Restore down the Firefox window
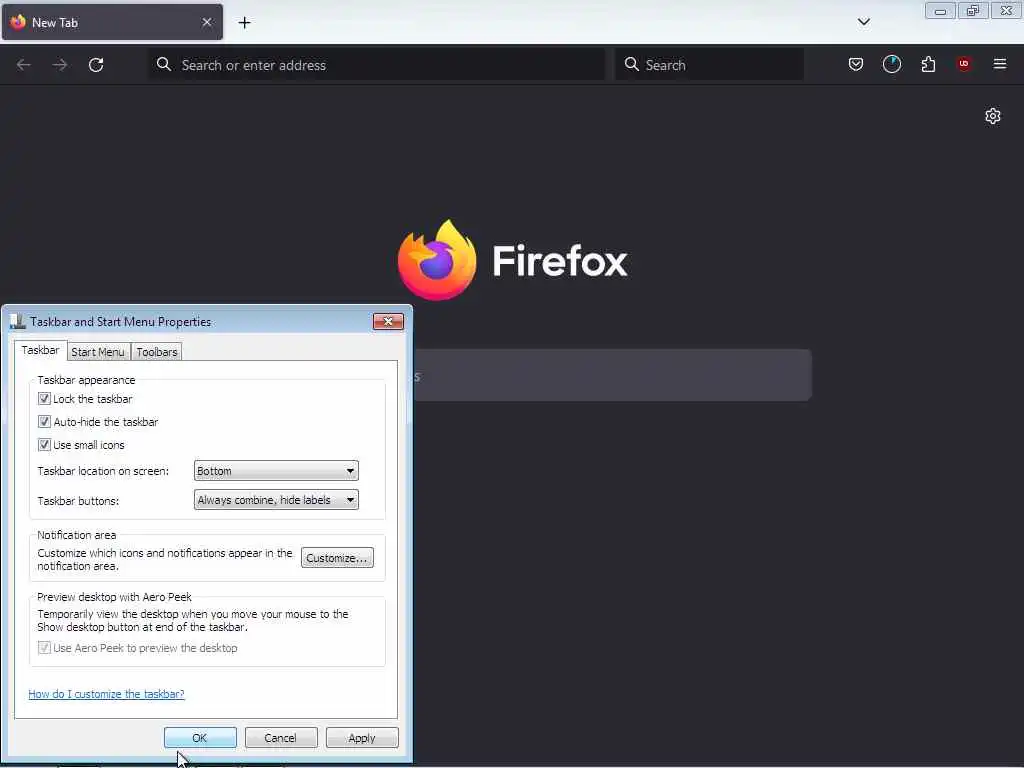Image resolution: width=1024 pixels, height=768 pixels. (973, 10)
